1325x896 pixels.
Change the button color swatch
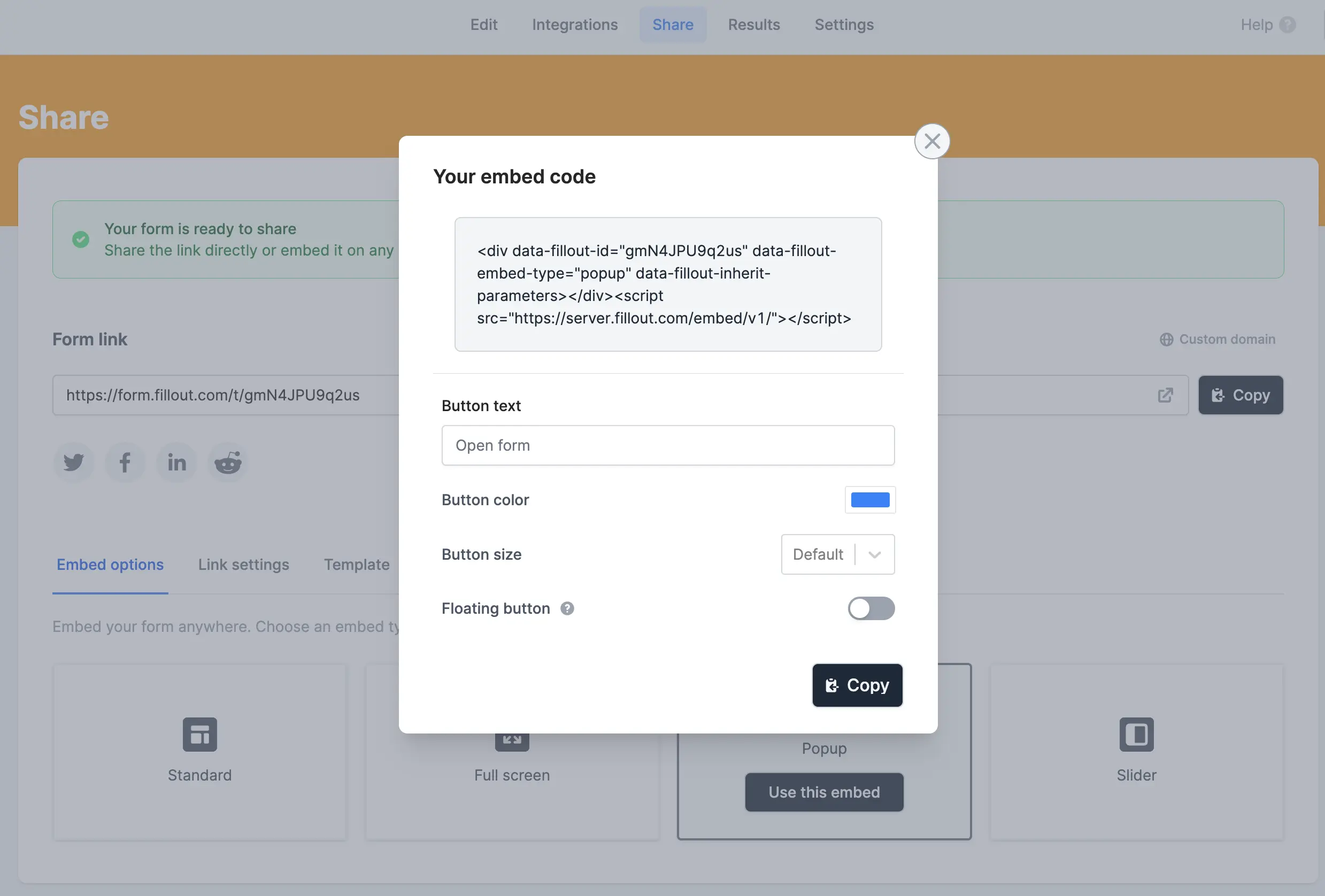point(870,500)
